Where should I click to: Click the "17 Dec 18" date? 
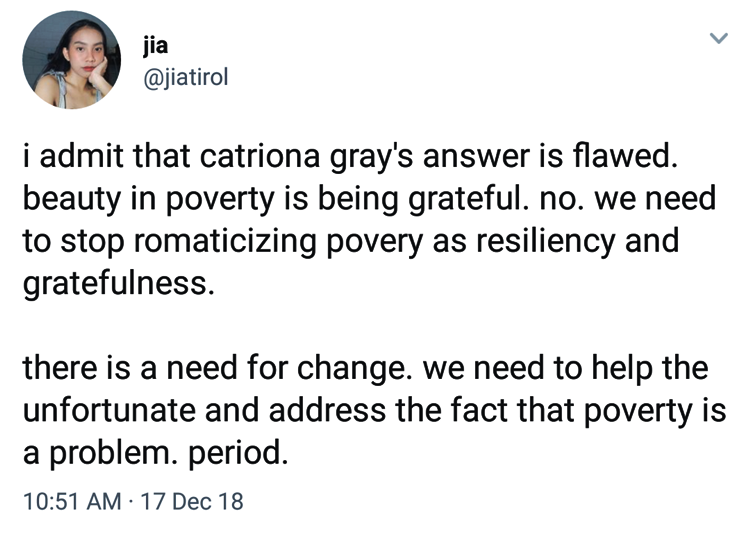click(x=192, y=500)
